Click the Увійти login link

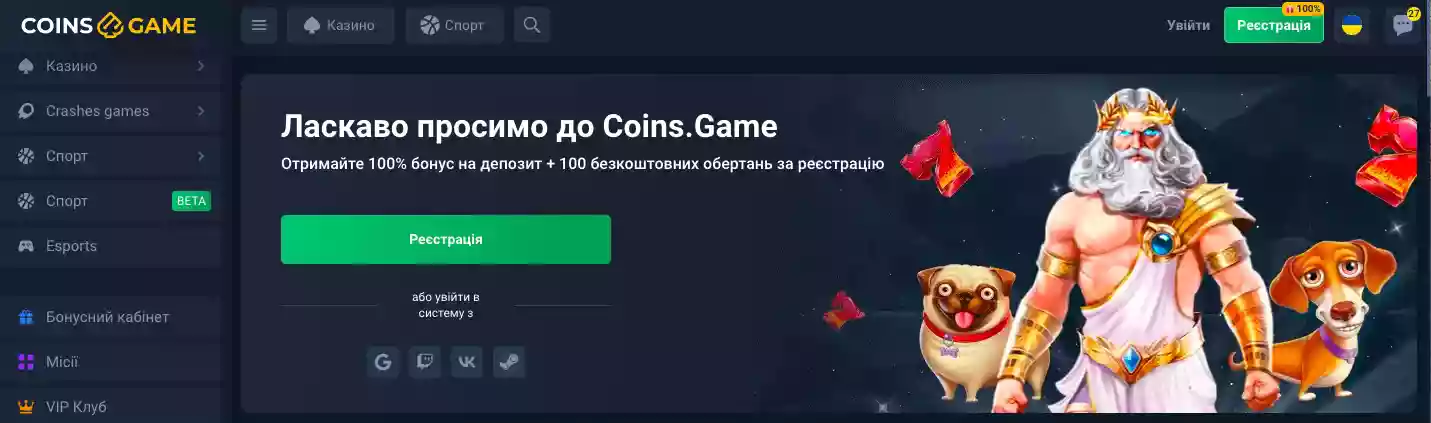click(x=1188, y=25)
